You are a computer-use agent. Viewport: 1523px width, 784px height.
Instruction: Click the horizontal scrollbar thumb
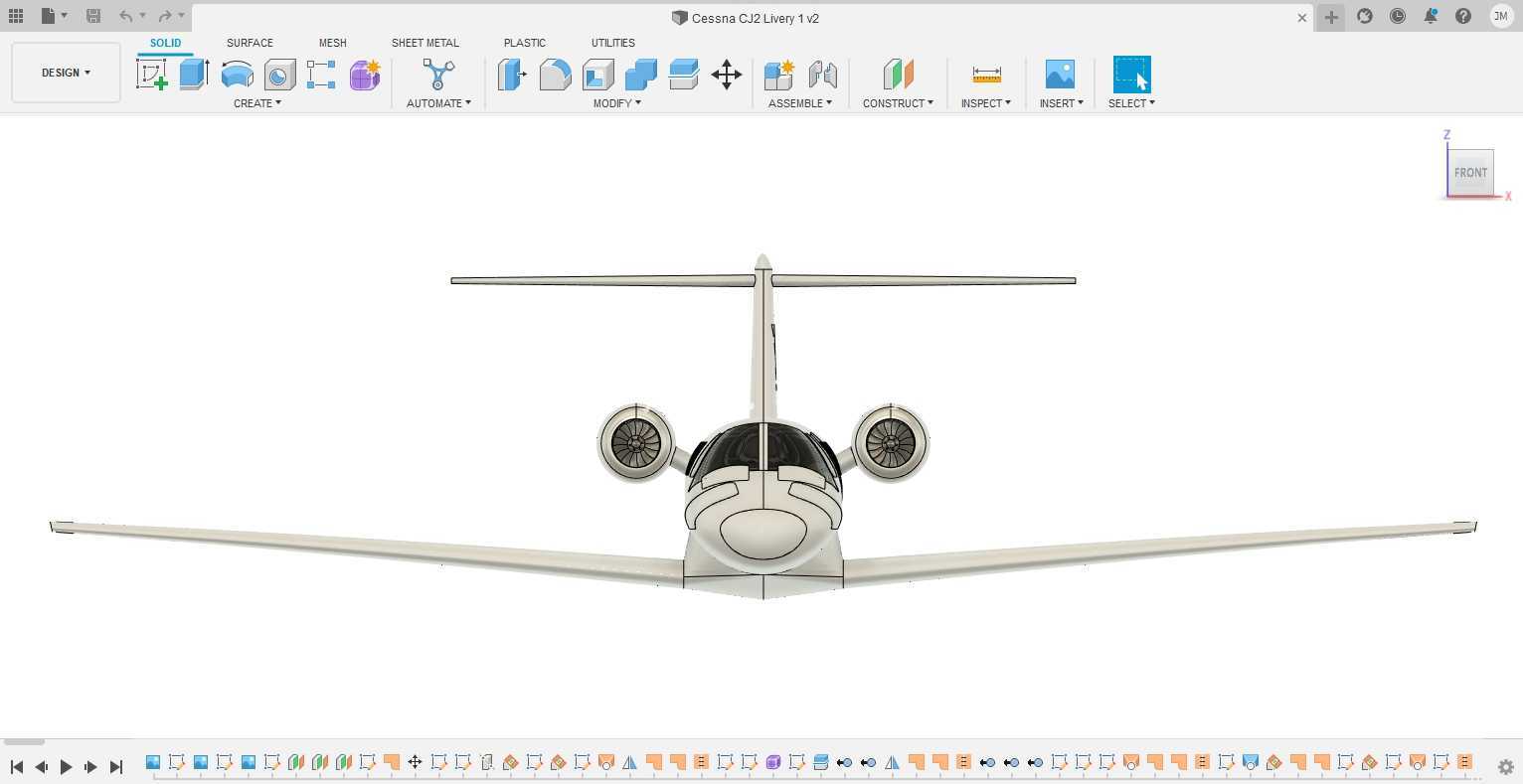24,741
